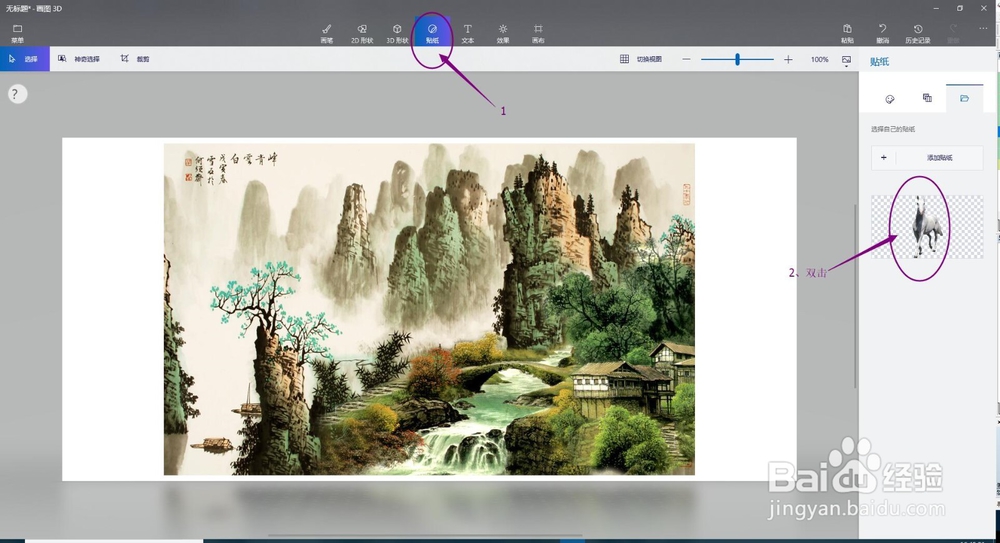The image size is (1000, 543).
Task: Switch to the textures tab
Action: click(927, 98)
